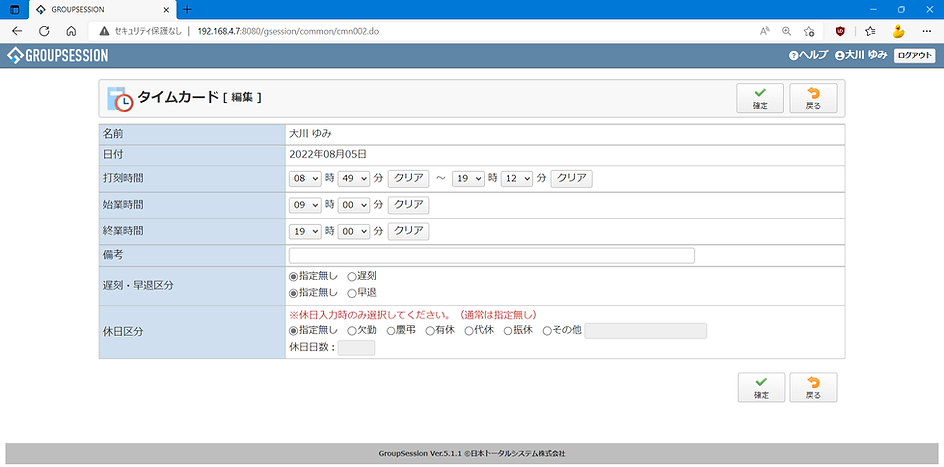The width and height of the screenshot is (944, 467).
Task: Click the その他 description text field
Action: point(645,331)
